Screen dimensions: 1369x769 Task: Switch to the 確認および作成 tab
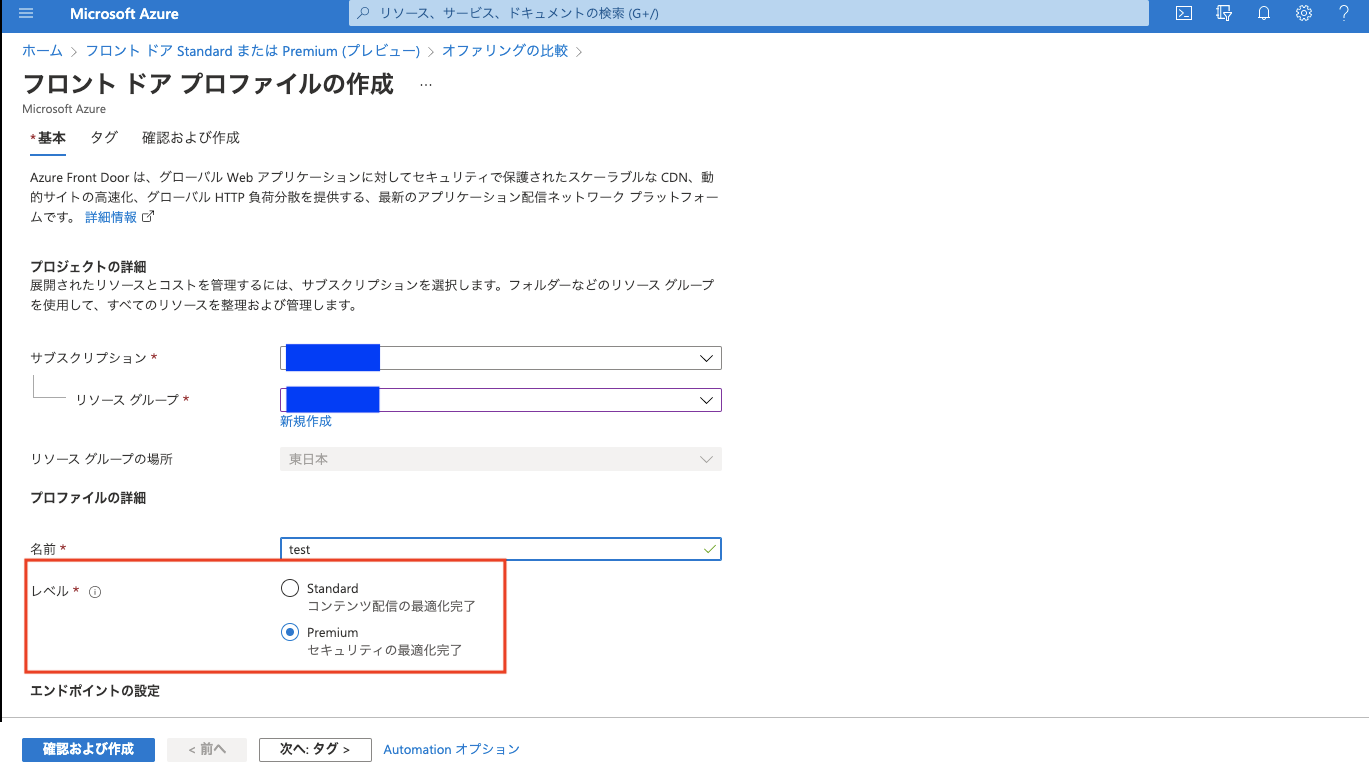191,138
